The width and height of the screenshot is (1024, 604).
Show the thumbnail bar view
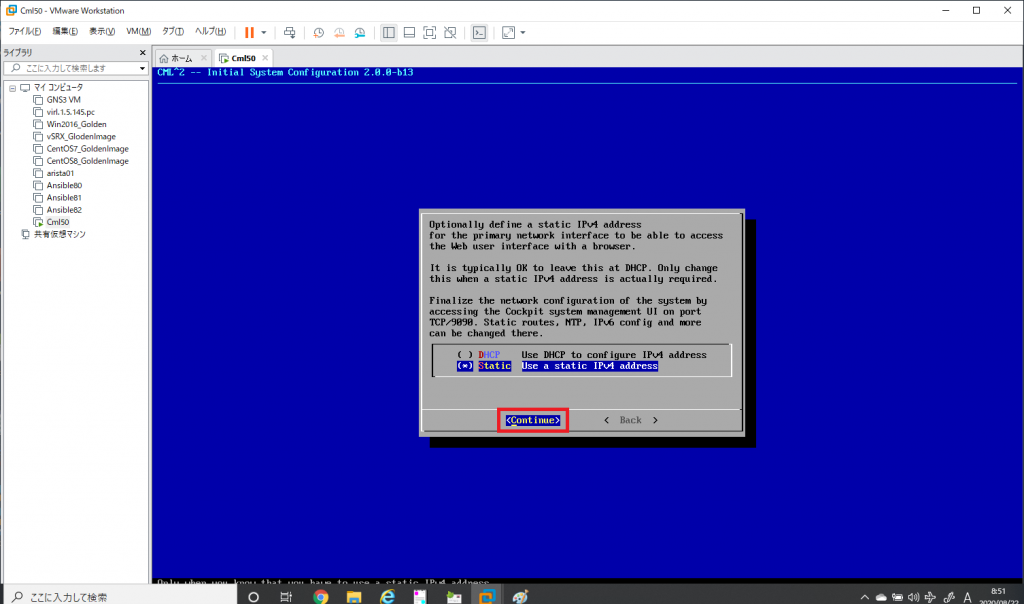pyautogui.click(x=410, y=32)
